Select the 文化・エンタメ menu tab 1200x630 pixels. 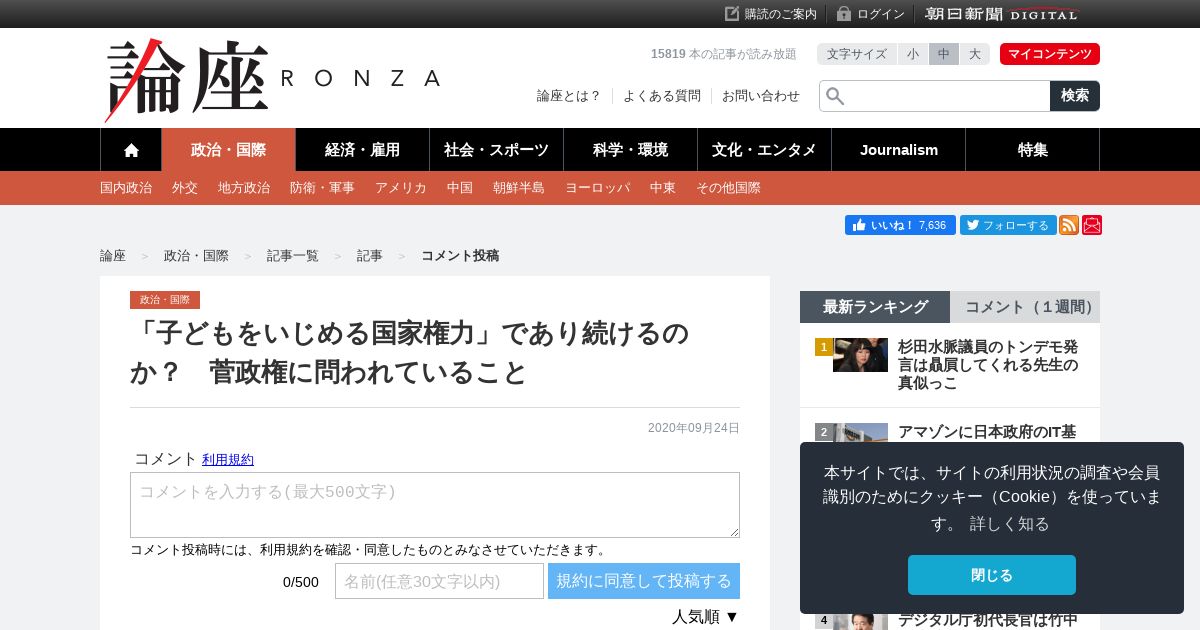tap(765, 150)
